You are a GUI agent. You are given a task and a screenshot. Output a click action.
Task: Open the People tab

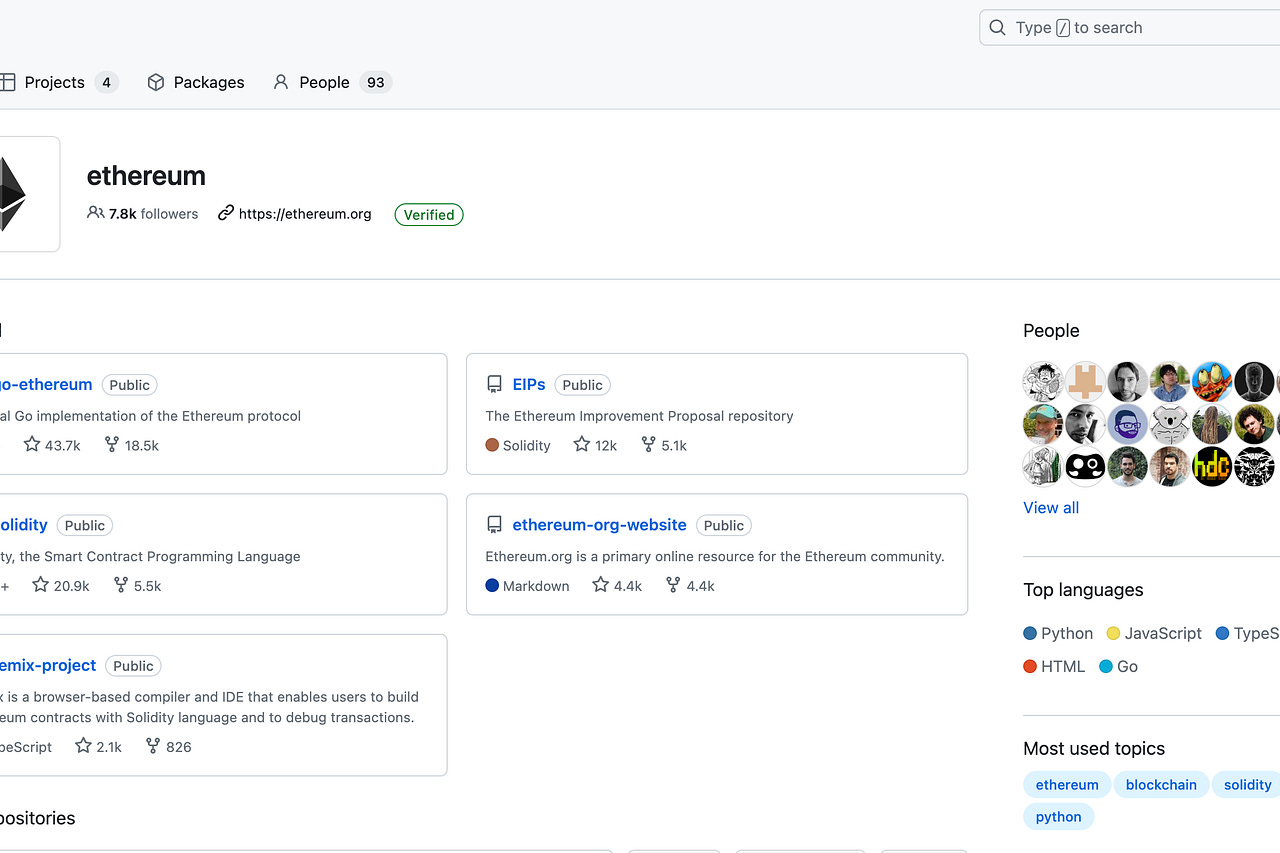click(332, 82)
